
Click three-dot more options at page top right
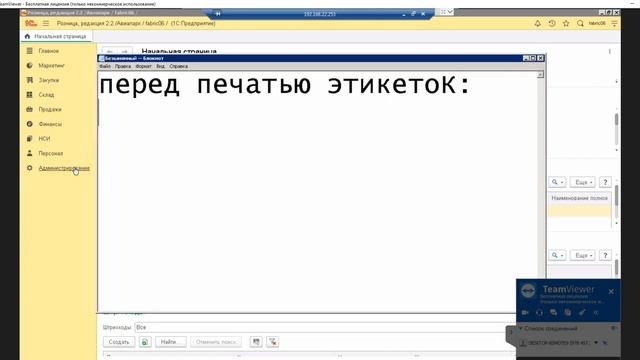(610, 51)
